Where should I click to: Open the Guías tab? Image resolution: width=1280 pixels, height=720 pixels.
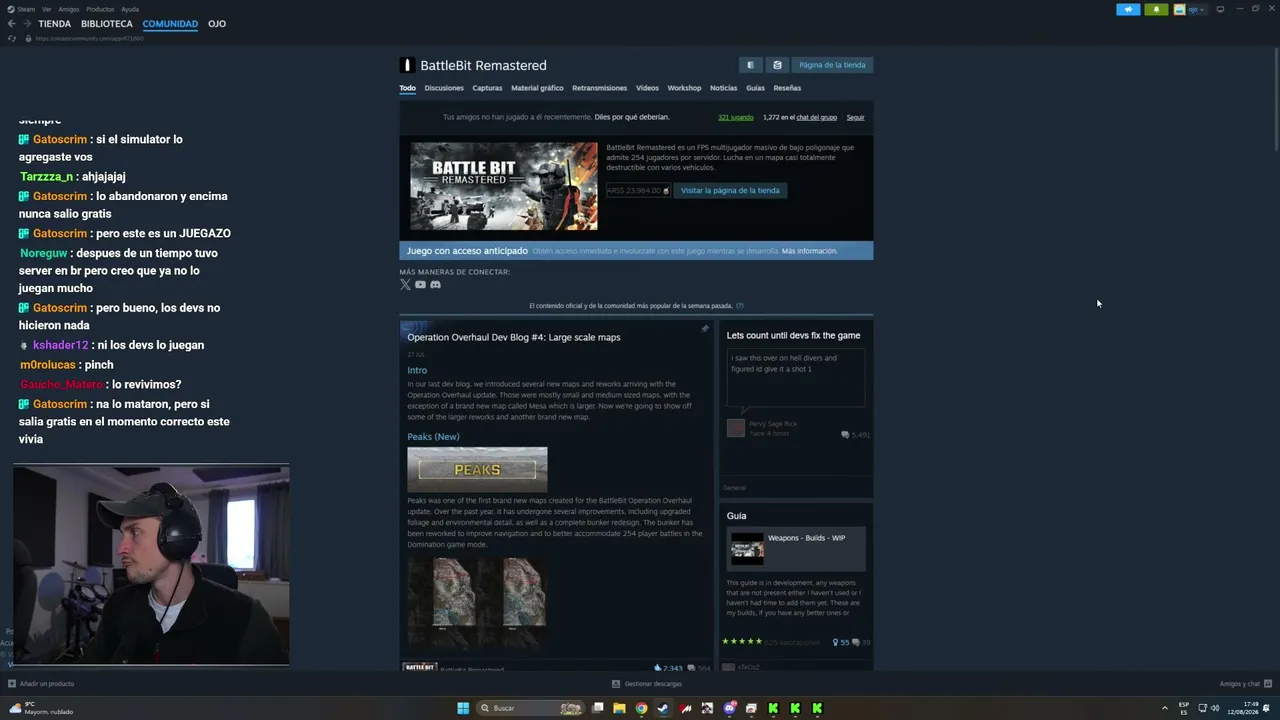click(x=755, y=88)
